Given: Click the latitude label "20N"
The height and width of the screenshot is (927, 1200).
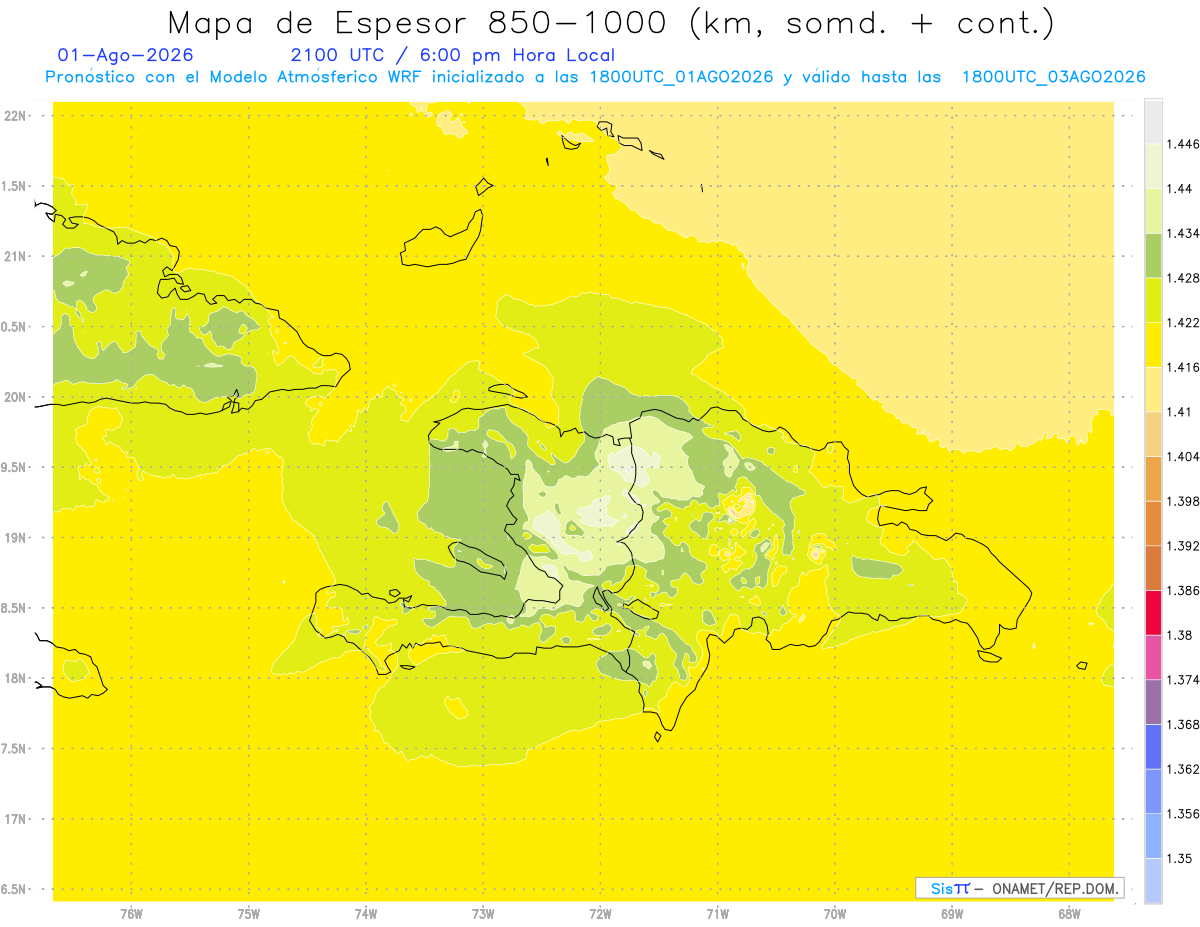Looking at the screenshot, I should tap(16, 397).
